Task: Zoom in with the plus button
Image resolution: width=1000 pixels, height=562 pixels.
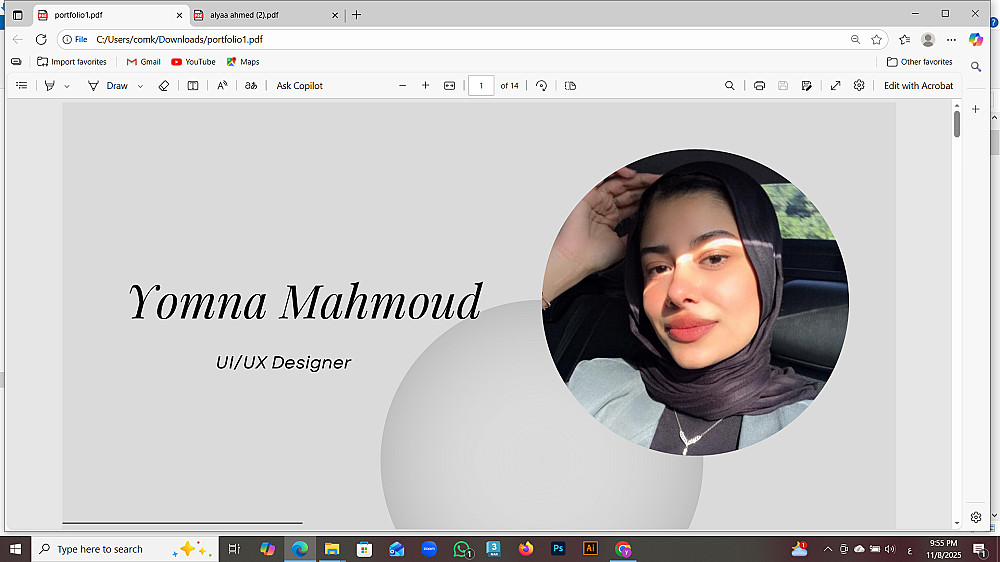Action: [x=425, y=85]
